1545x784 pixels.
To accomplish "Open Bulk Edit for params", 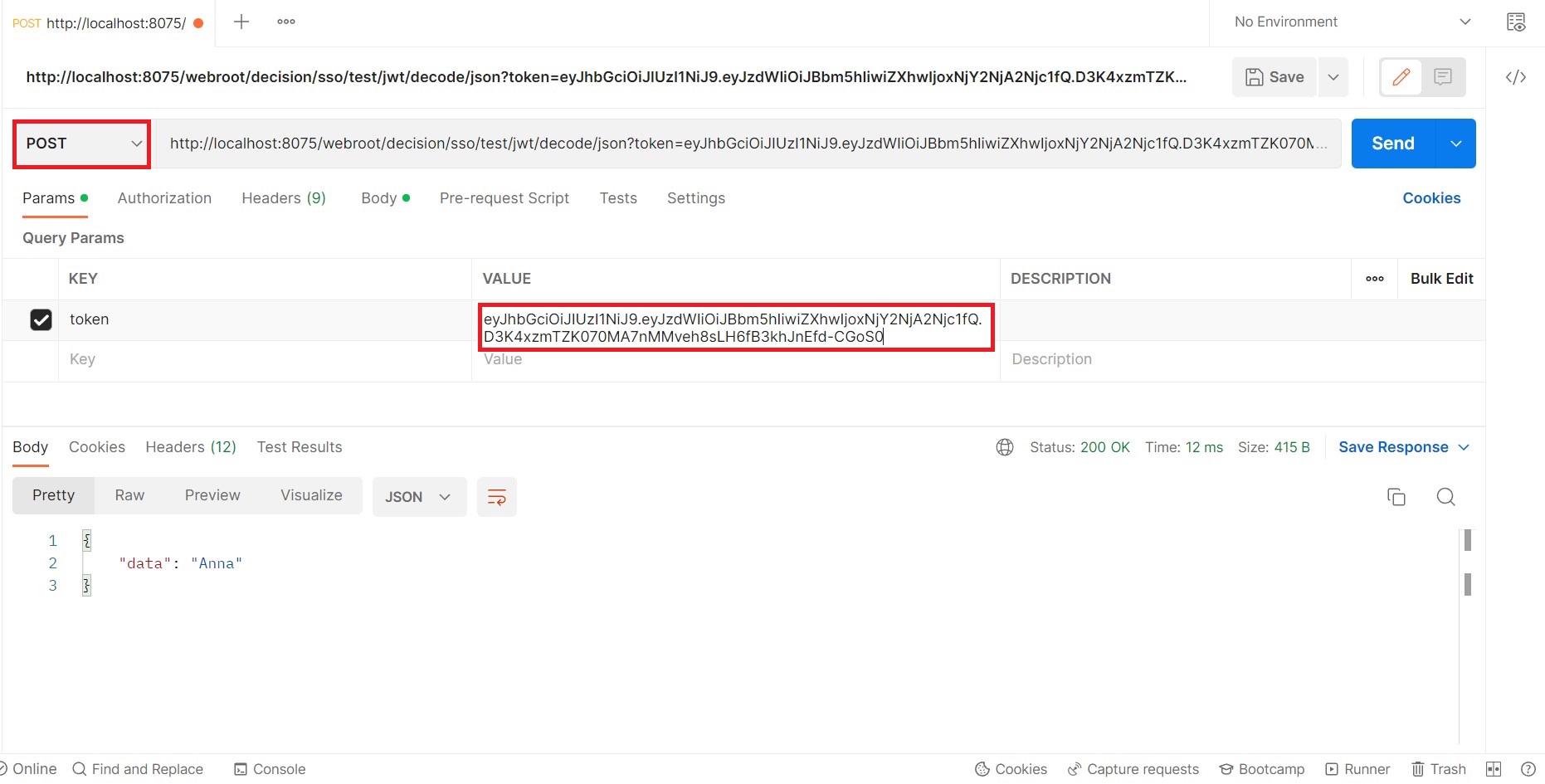I will pyautogui.click(x=1442, y=279).
